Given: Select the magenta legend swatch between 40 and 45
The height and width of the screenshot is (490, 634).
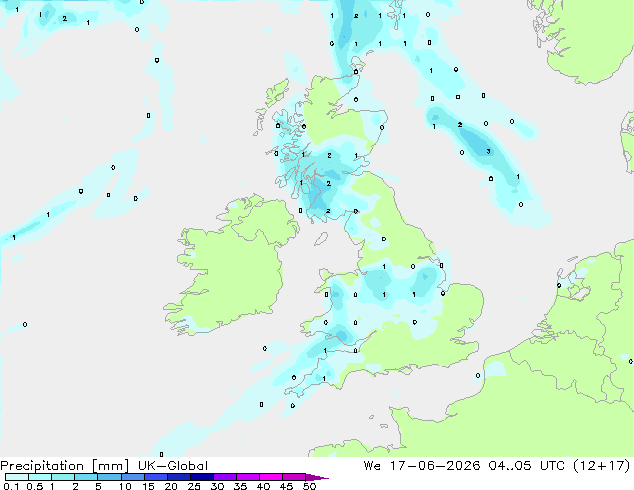Looking at the screenshot, I should (x=271, y=477).
